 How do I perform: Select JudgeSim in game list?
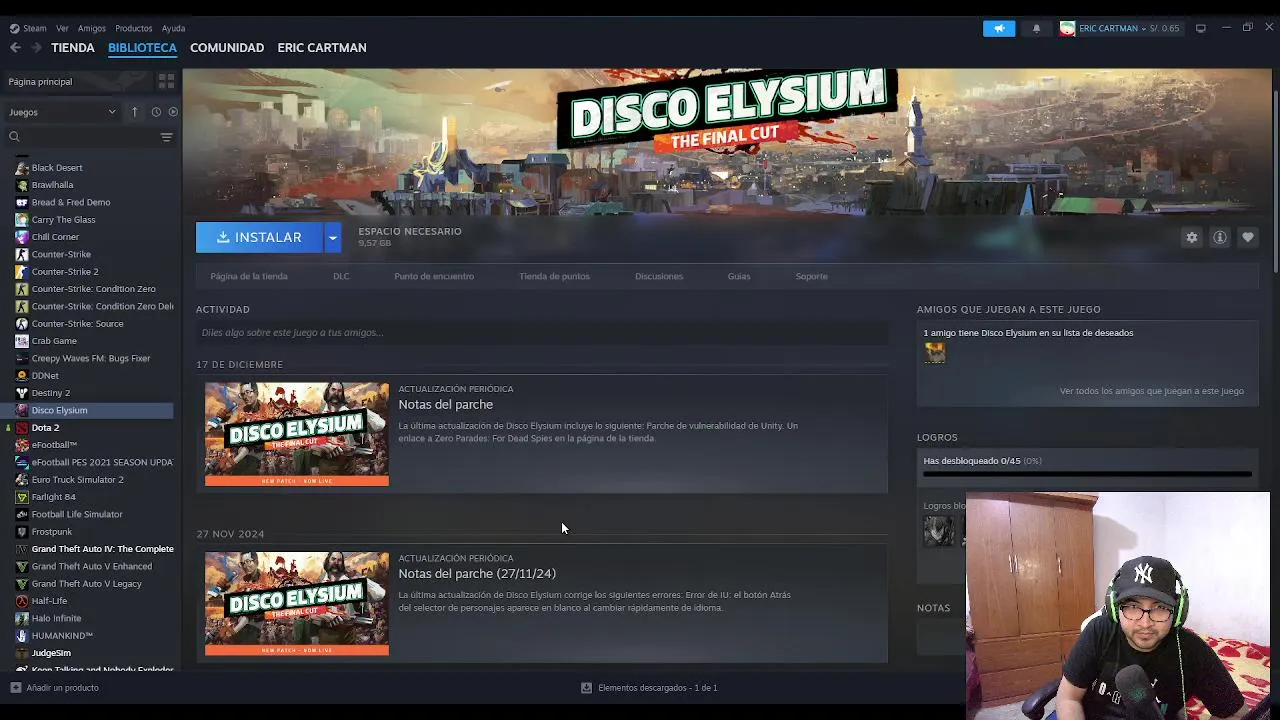click(51, 653)
